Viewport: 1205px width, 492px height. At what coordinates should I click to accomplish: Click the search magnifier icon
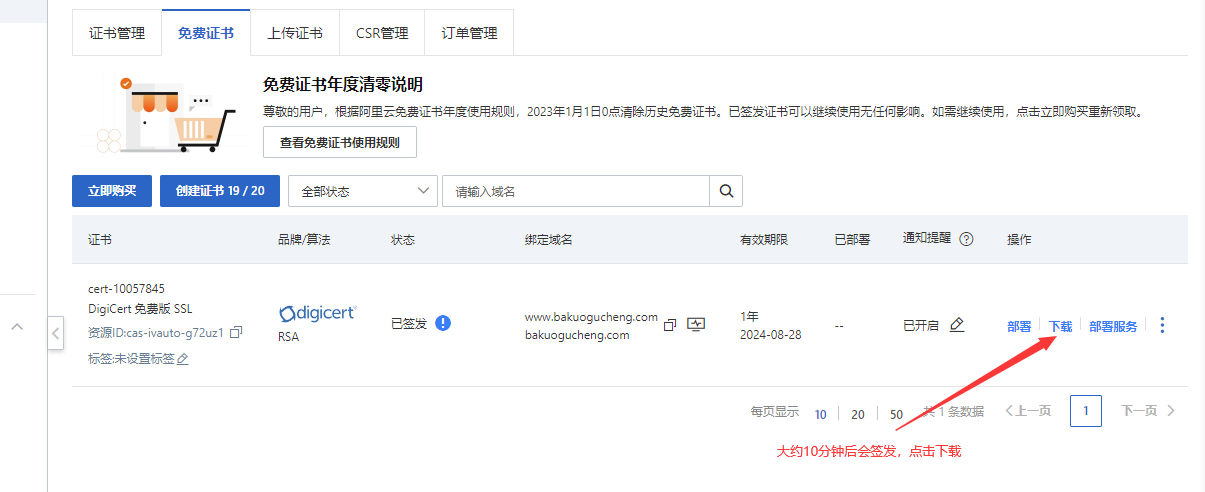[x=726, y=191]
